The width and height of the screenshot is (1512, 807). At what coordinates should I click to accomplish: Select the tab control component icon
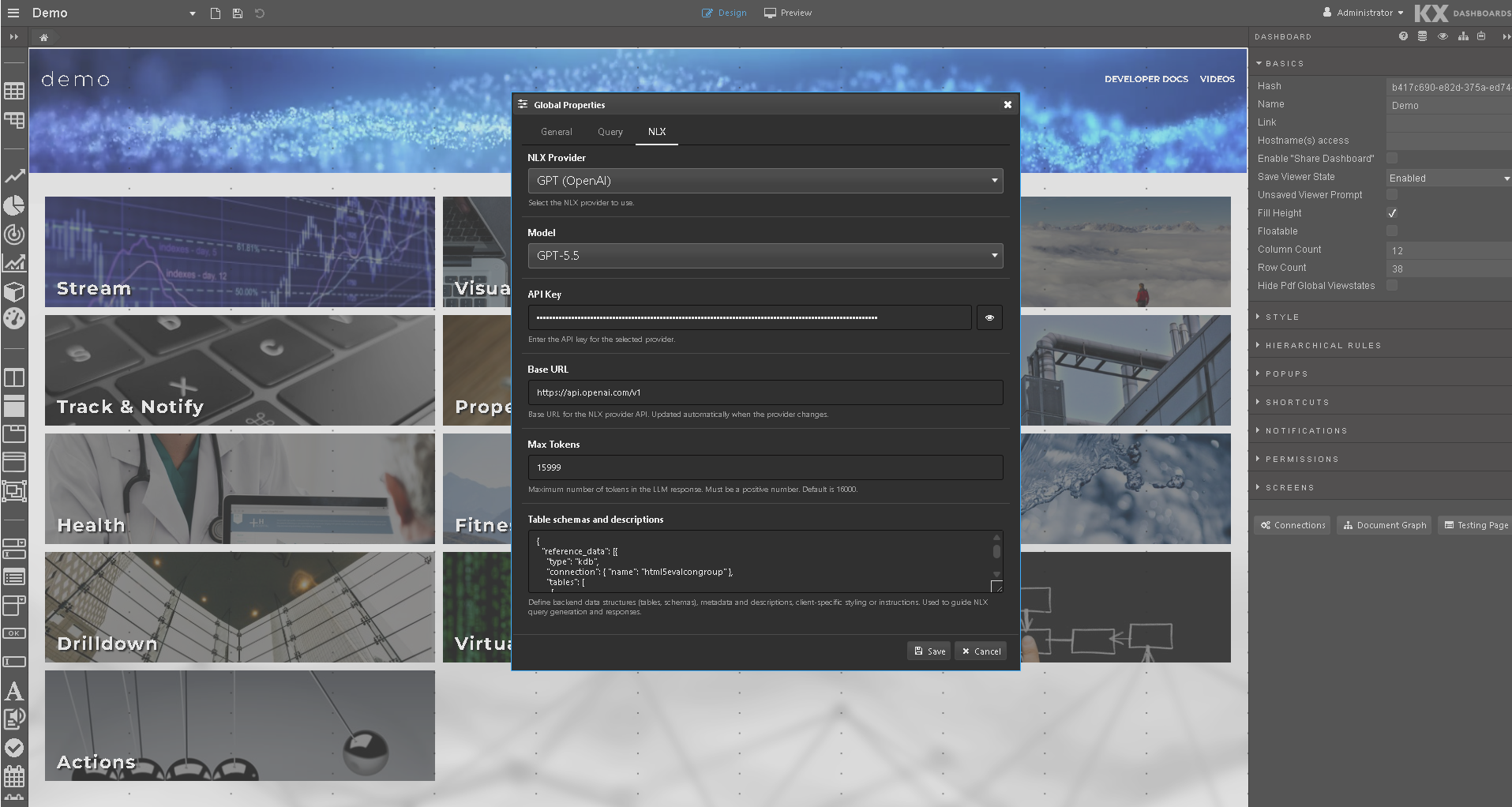click(14, 434)
